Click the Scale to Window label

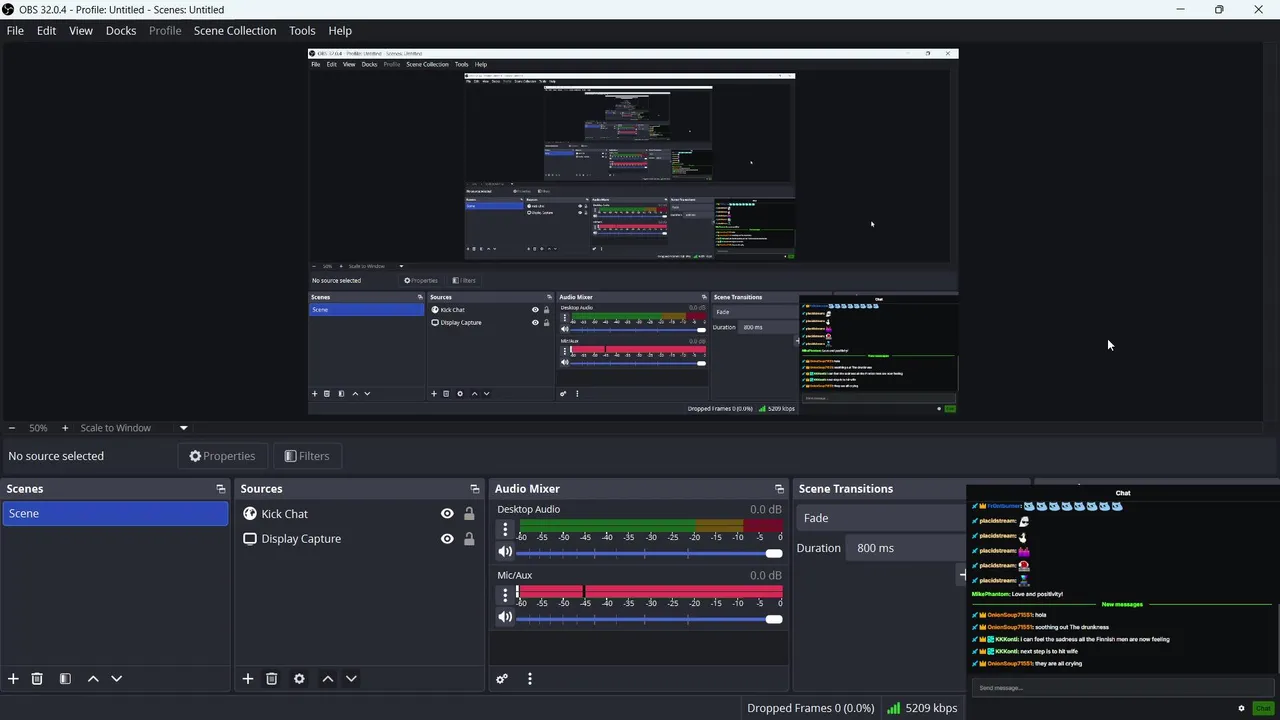pos(116,428)
